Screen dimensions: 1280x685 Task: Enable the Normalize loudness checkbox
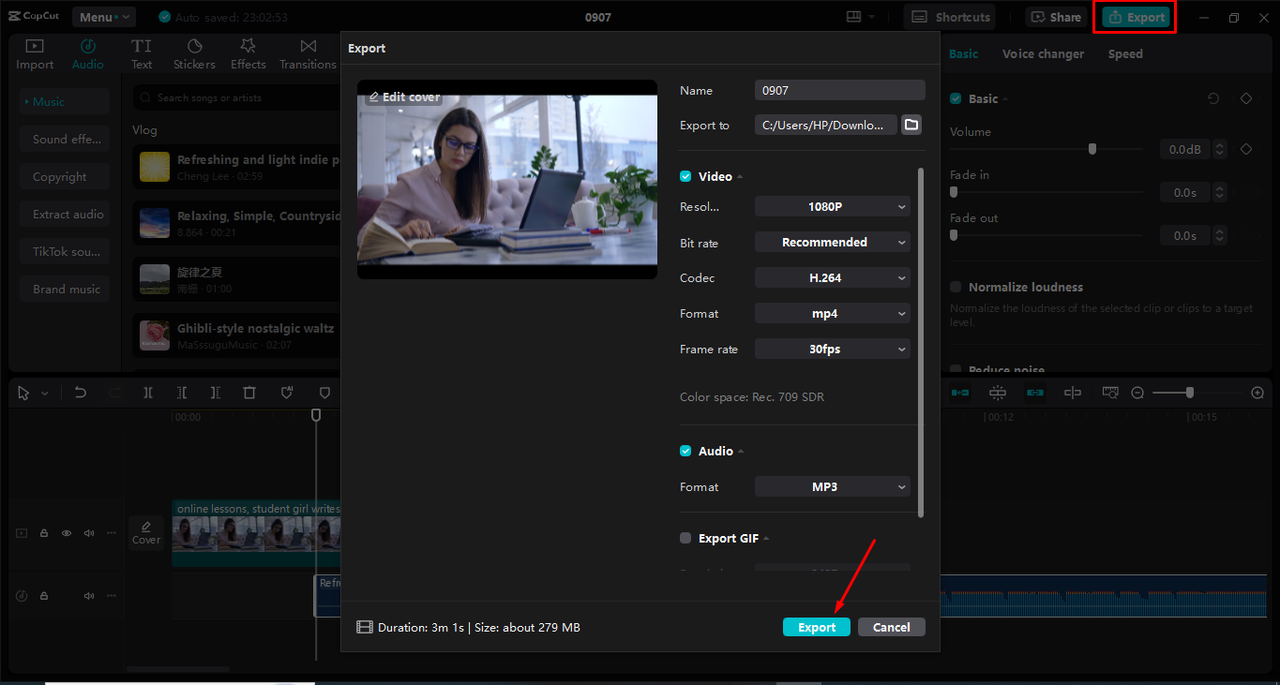[x=956, y=287]
